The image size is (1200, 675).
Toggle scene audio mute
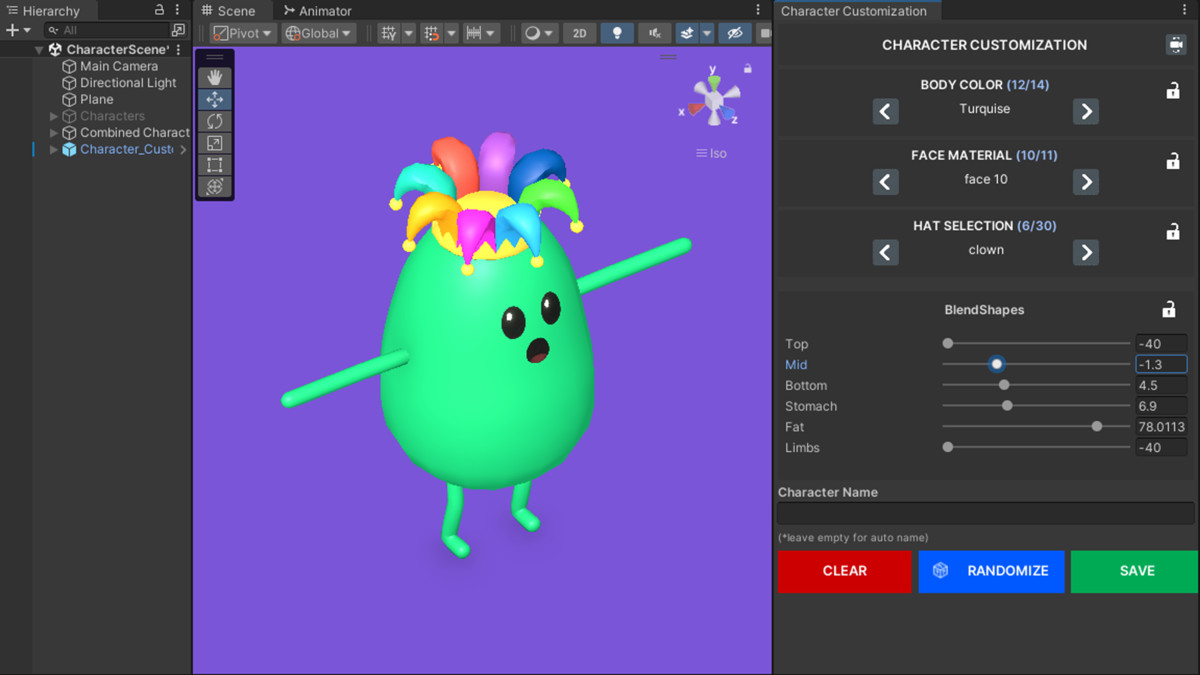click(x=653, y=32)
